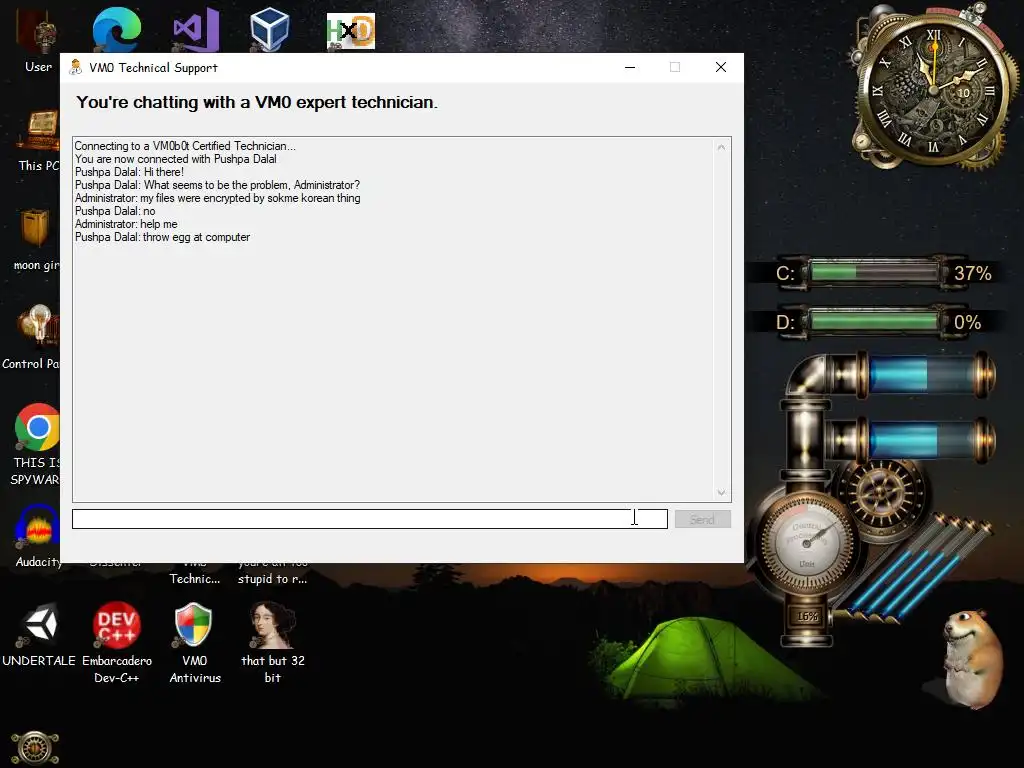The width and height of the screenshot is (1024, 768).
Task: Open the HxD hex editor icon
Action: (x=351, y=31)
